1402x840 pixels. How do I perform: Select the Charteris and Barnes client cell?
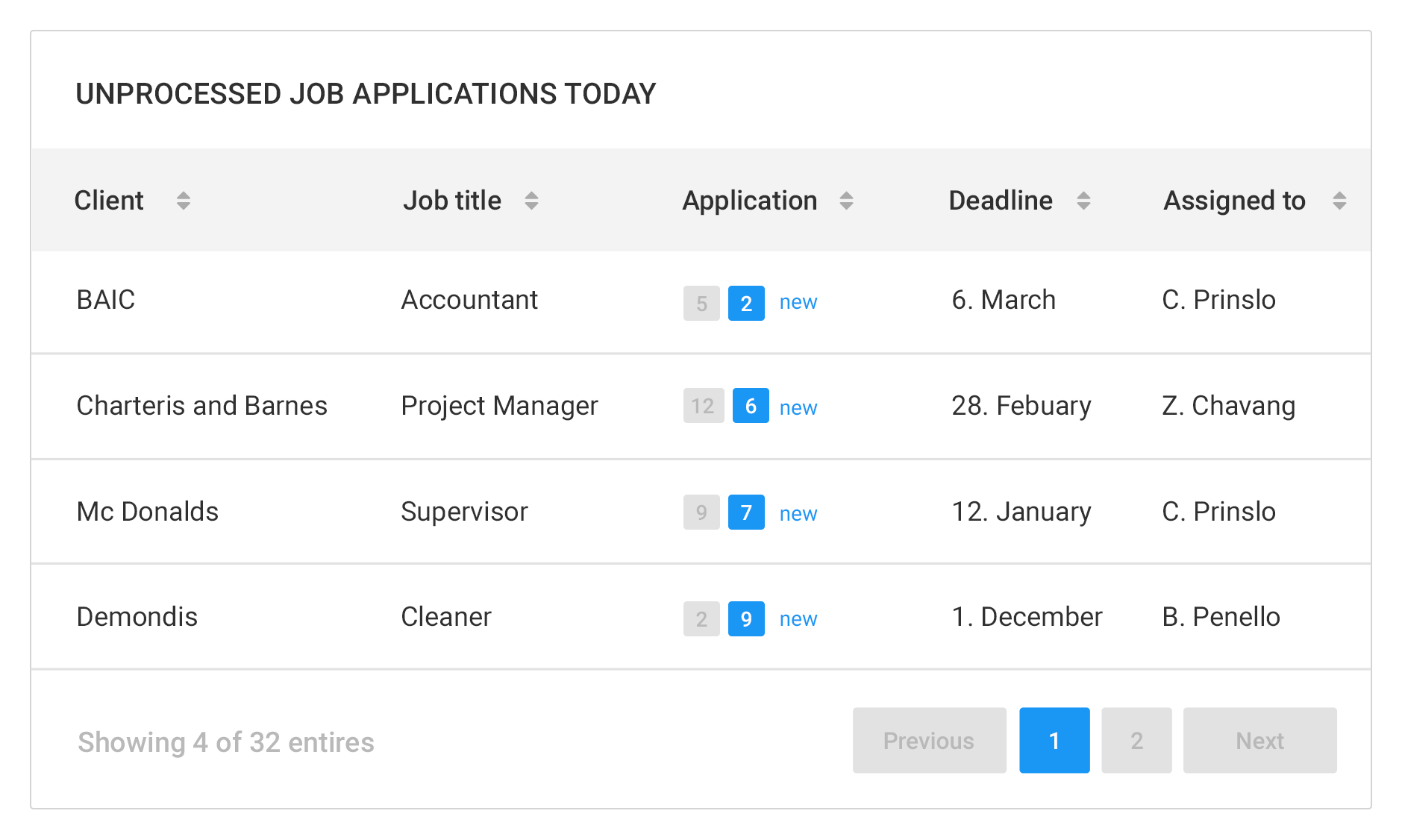click(x=202, y=406)
